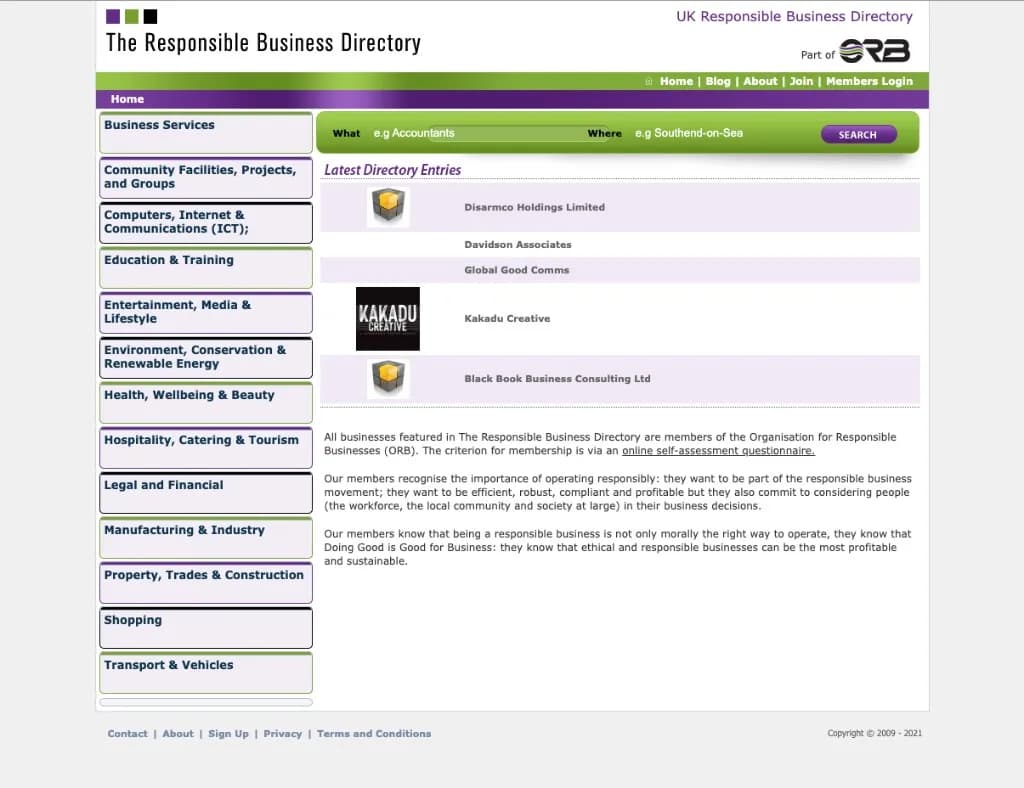Screen dimensions: 1024x788
Task: Open the Kakadu Creative logo image
Action: 388,319
